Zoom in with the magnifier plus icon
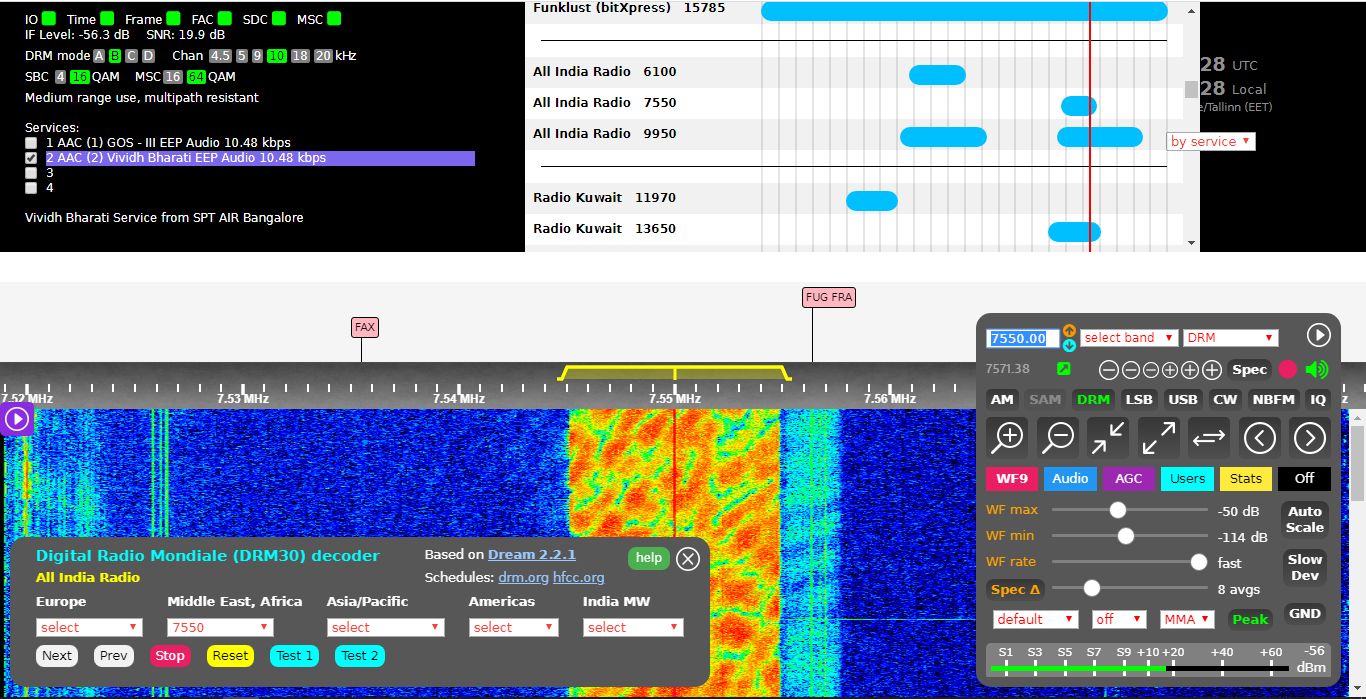This screenshot has width=1366, height=699. click(x=1008, y=437)
